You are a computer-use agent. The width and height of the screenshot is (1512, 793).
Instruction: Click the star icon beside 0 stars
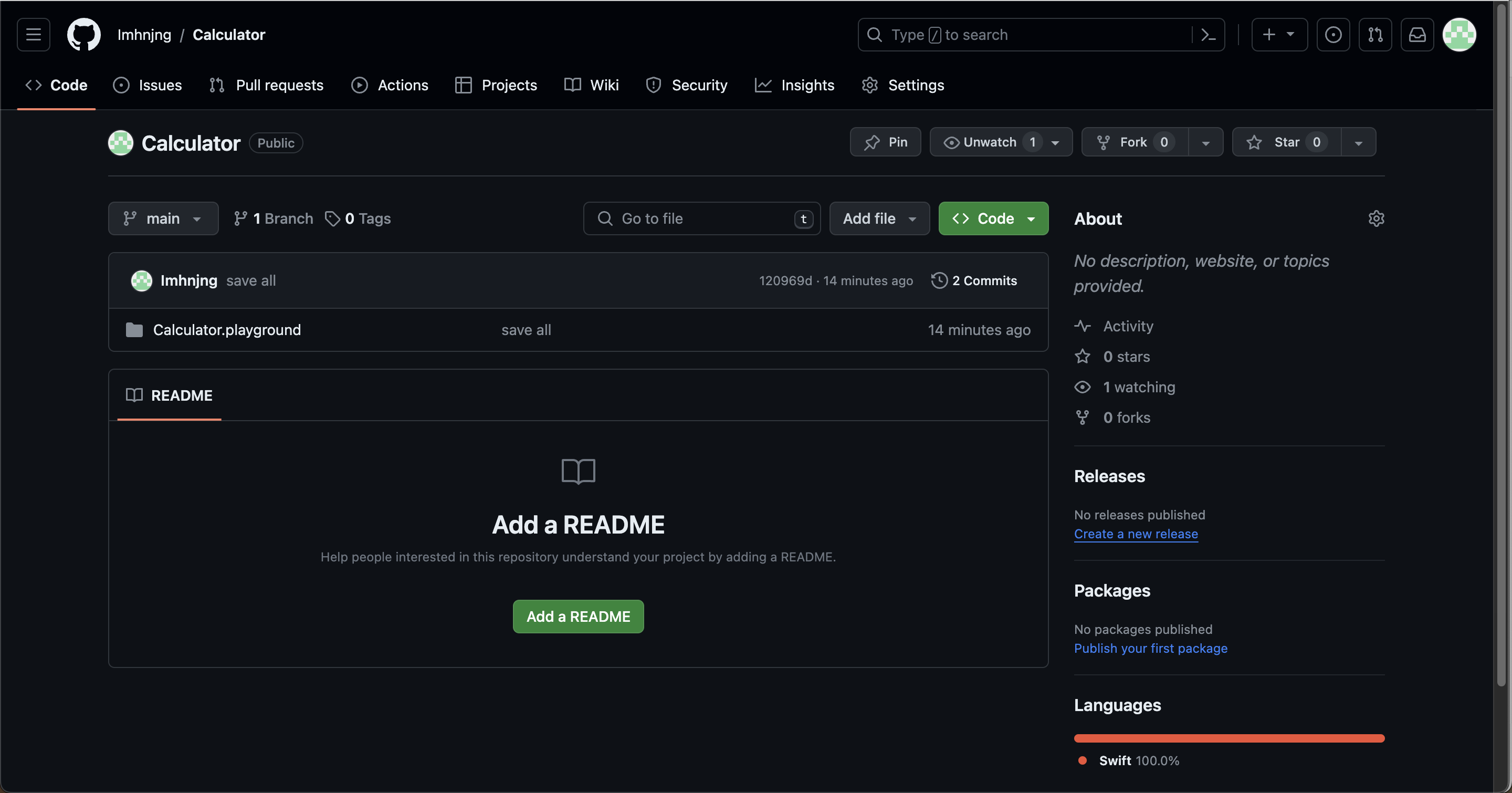[x=1083, y=356]
